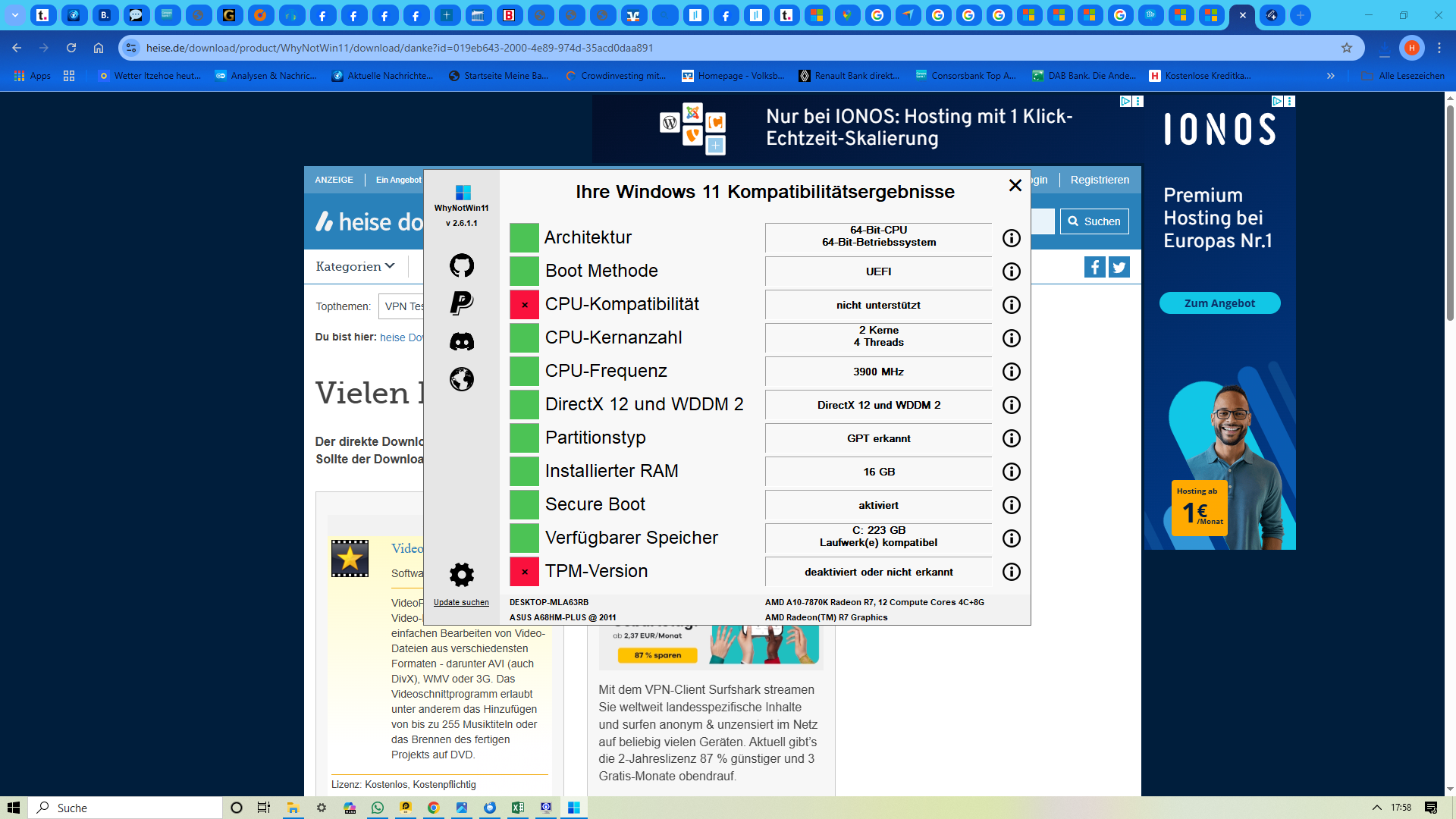Click the Update suchen link
This screenshot has width=1456, height=819.
click(461, 603)
